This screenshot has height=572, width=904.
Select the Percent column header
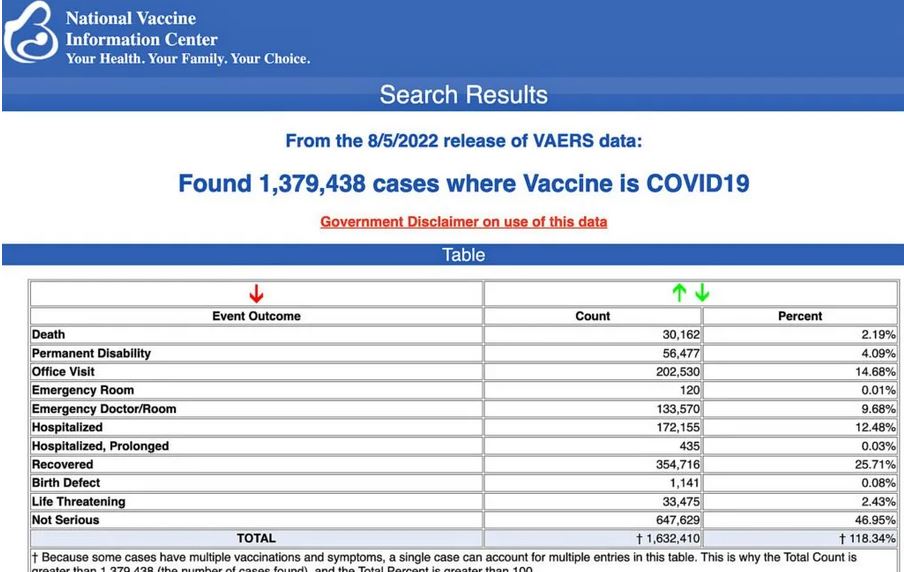point(800,316)
